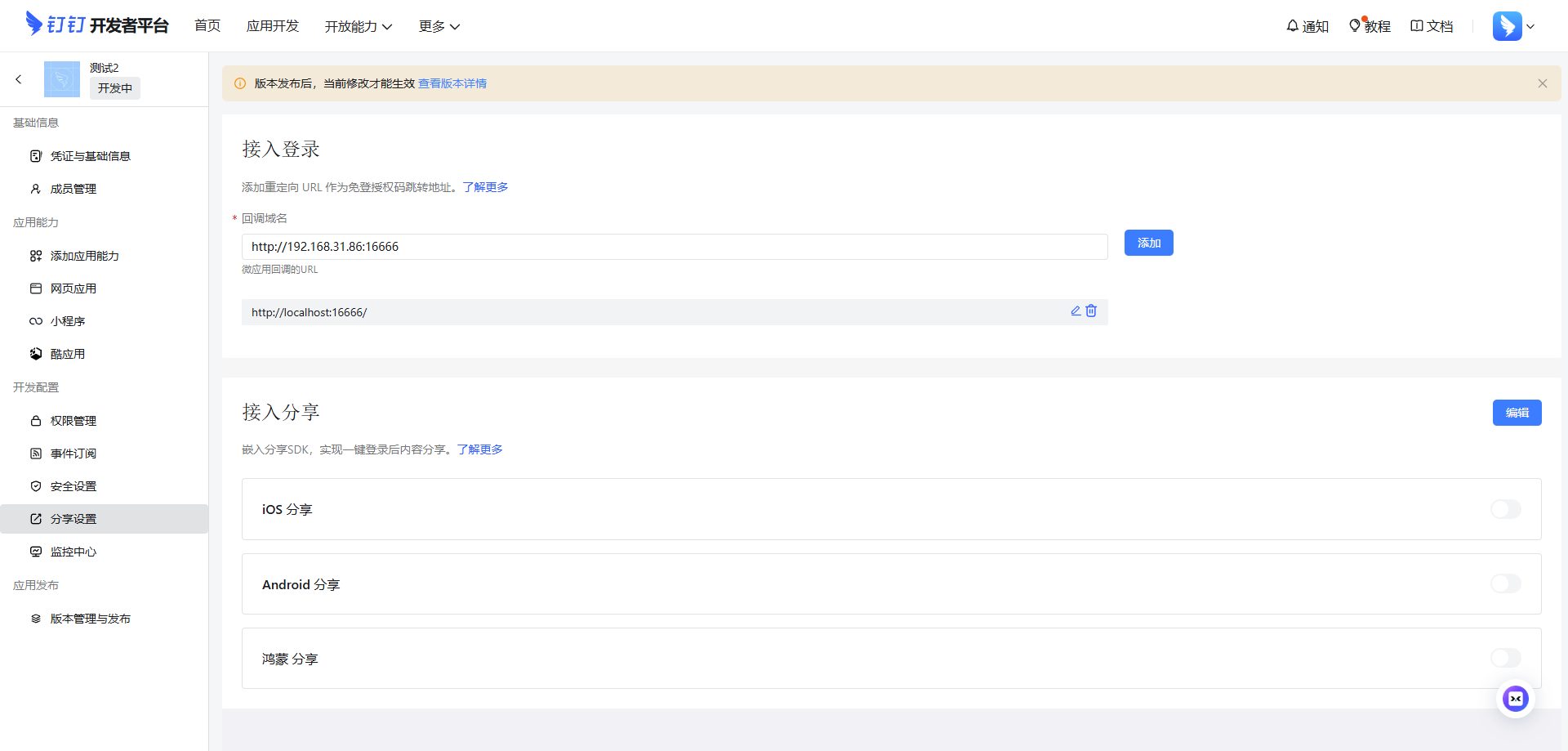The image size is (1568, 751).
Task: Click the floating chat assistant icon
Action: (x=1515, y=699)
